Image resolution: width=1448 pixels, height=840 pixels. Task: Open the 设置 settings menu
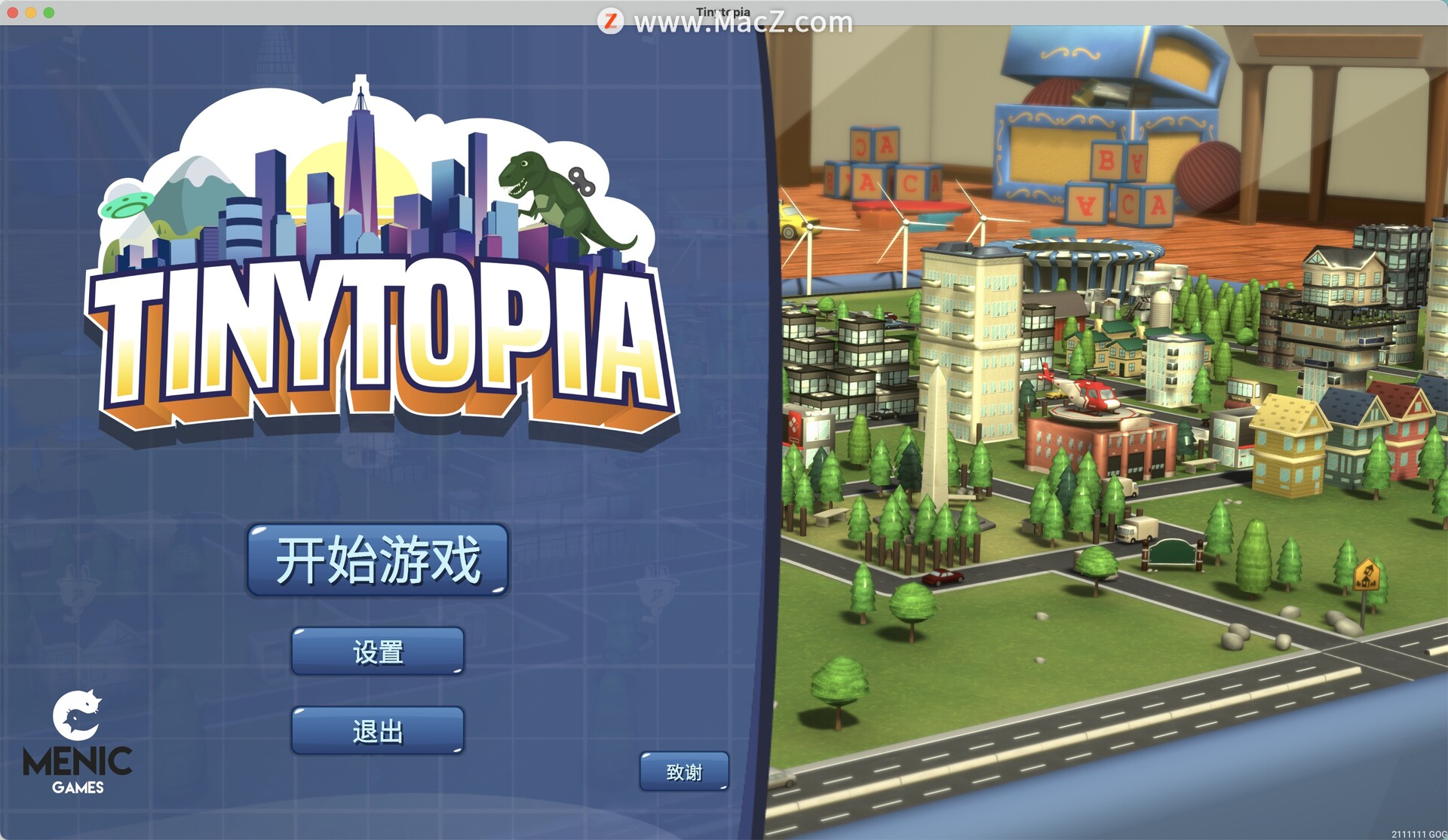(x=378, y=651)
